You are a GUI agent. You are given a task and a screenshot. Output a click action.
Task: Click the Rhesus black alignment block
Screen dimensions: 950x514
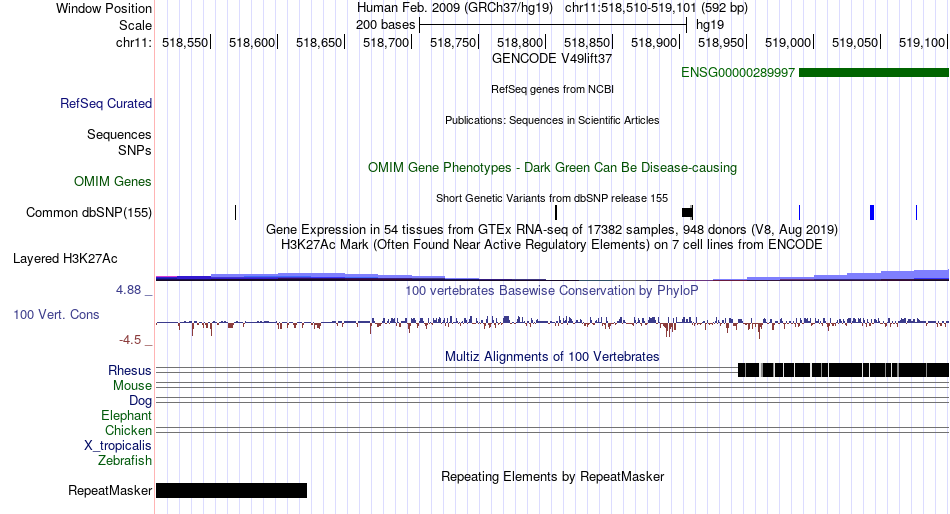pos(843,370)
